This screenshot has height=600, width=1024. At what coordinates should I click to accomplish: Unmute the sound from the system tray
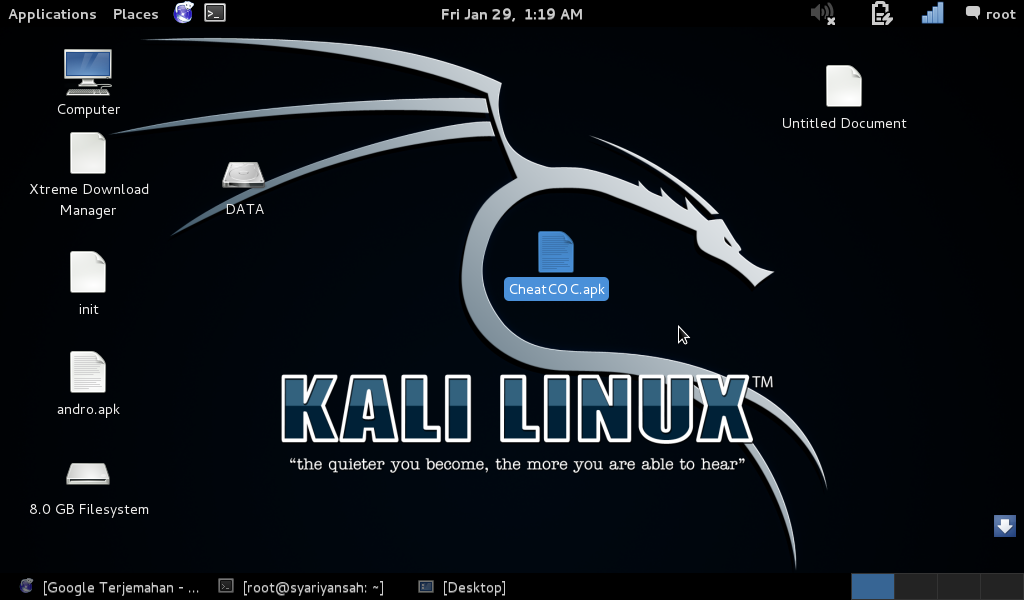822,13
